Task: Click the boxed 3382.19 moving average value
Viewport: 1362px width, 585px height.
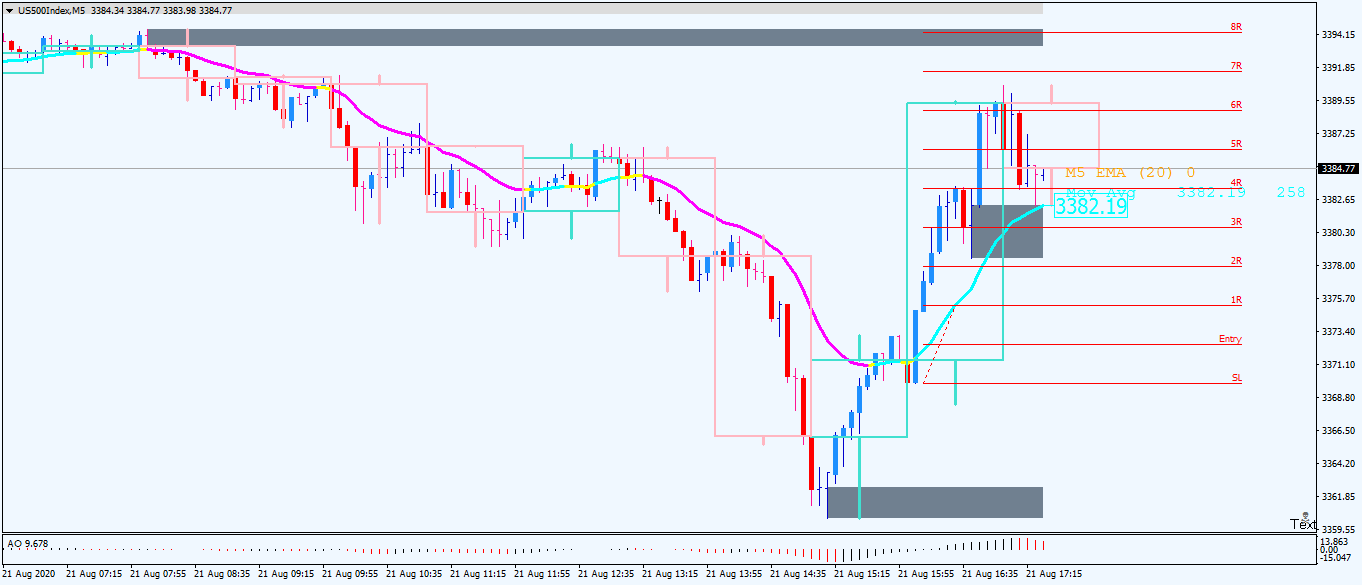Action: coord(1091,207)
